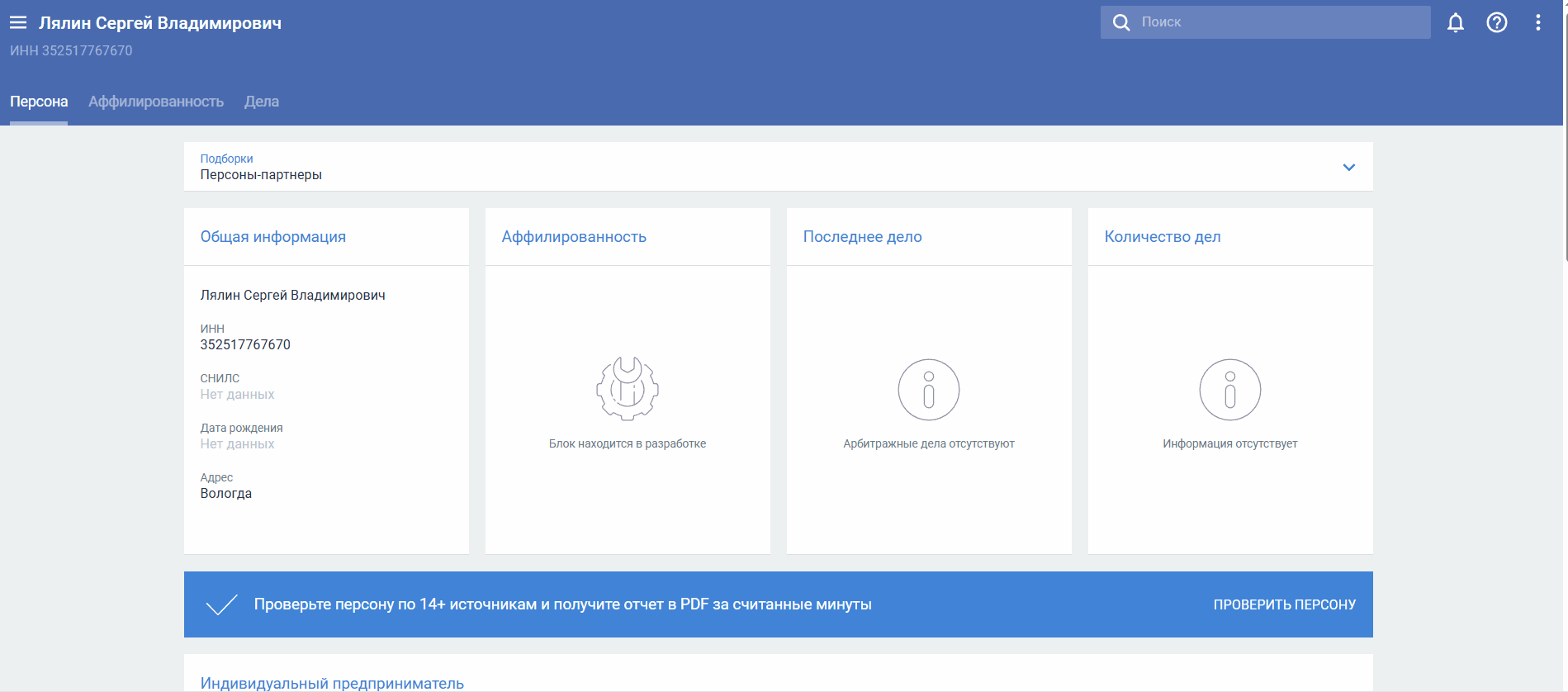Image resolution: width=1568 pixels, height=692 pixels.
Task: Click the search magnifier icon
Action: 1120,22
